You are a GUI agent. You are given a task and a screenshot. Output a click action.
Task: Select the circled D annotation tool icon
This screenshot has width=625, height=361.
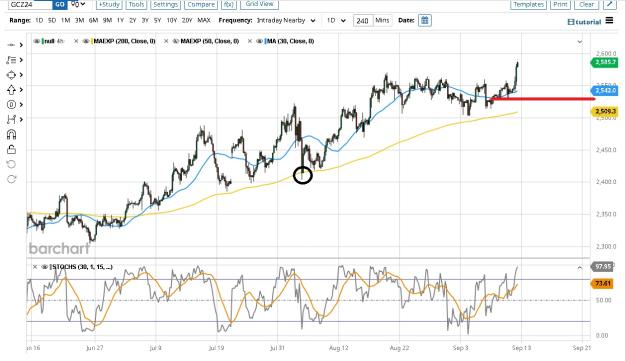(11, 104)
